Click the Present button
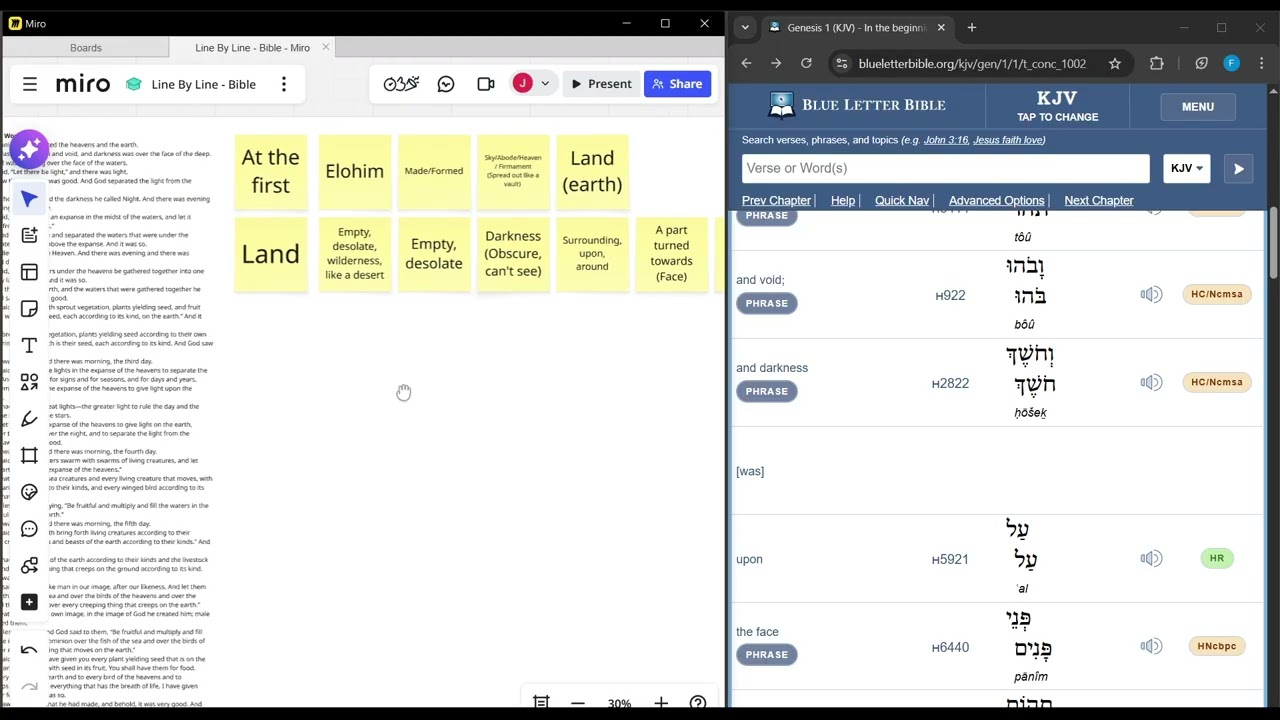1280x720 pixels. point(600,84)
